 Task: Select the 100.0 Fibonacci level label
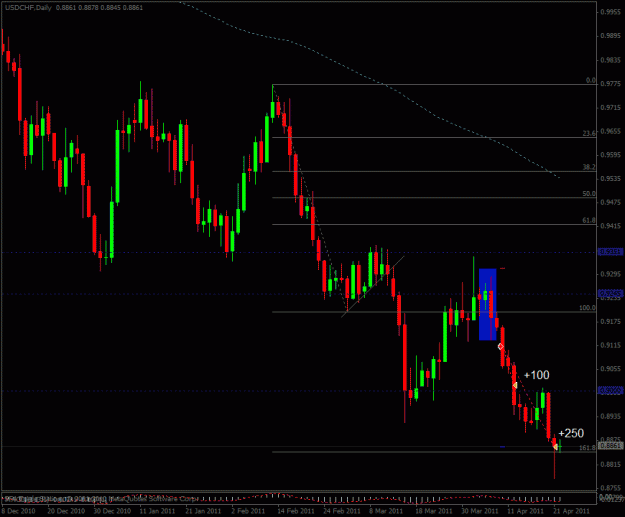coord(588,308)
